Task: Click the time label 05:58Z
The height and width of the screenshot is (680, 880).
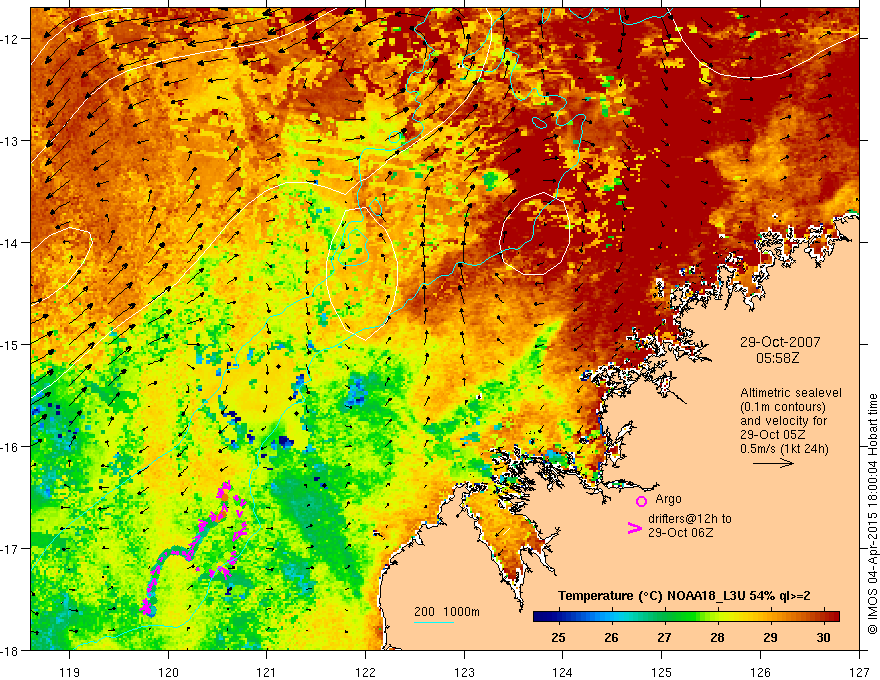Action: [x=777, y=358]
